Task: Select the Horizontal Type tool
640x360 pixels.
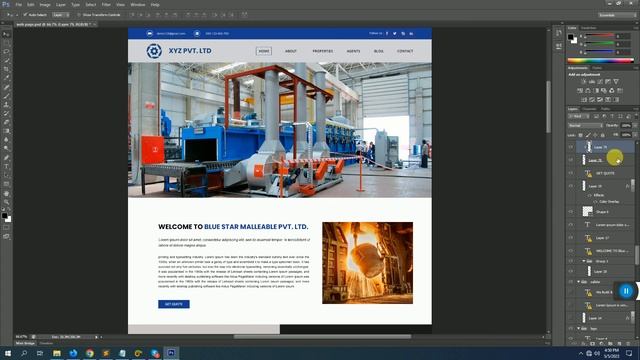Action: coord(6,167)
